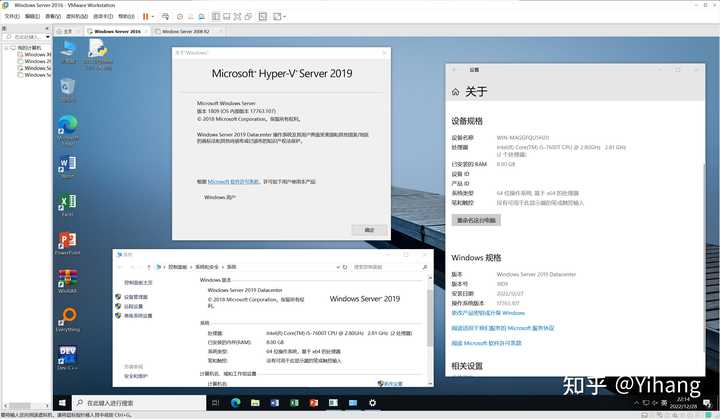Screen dimensions: 720x419
Task: Open the This PC desktop icon
Action: 69,52
